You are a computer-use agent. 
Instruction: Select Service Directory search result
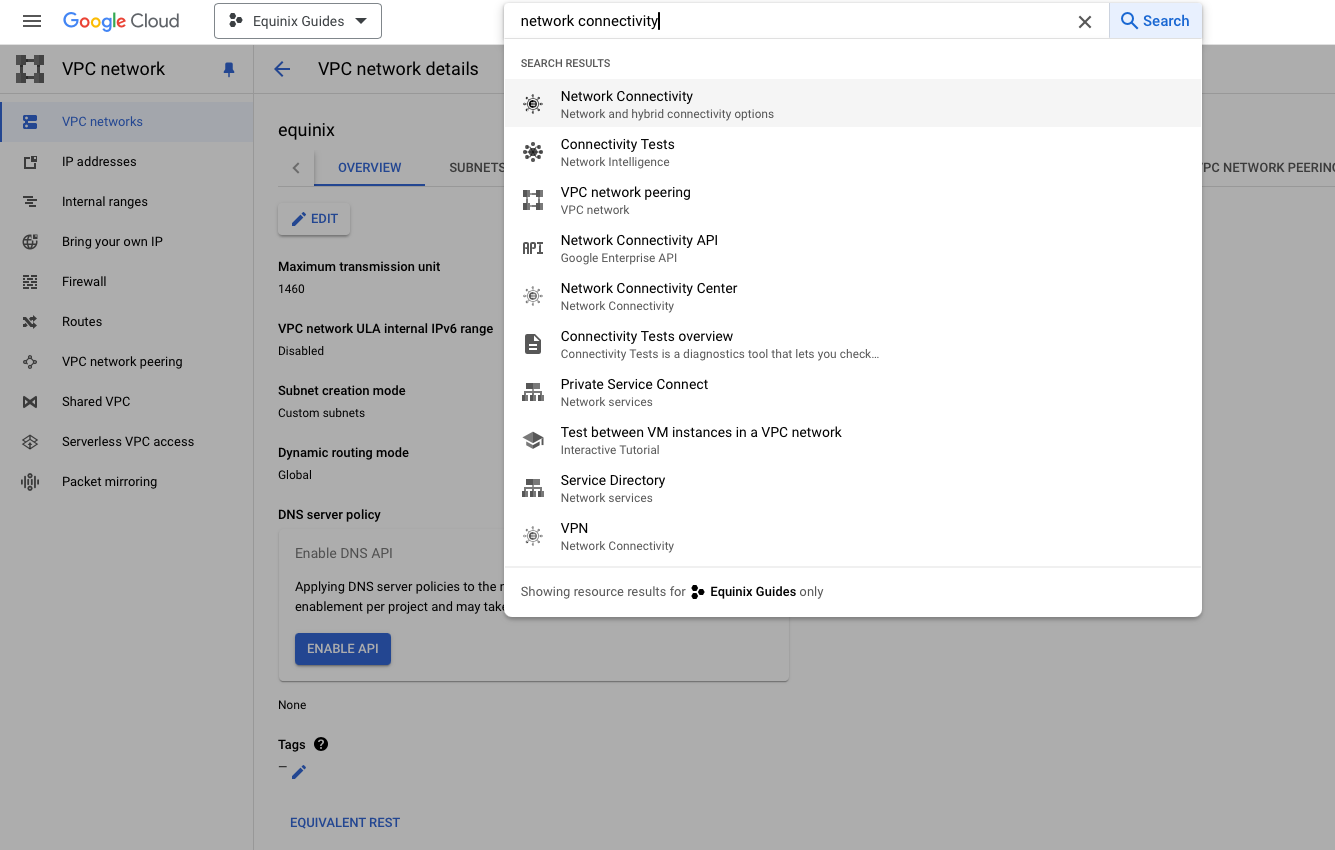tap(853, 488)
